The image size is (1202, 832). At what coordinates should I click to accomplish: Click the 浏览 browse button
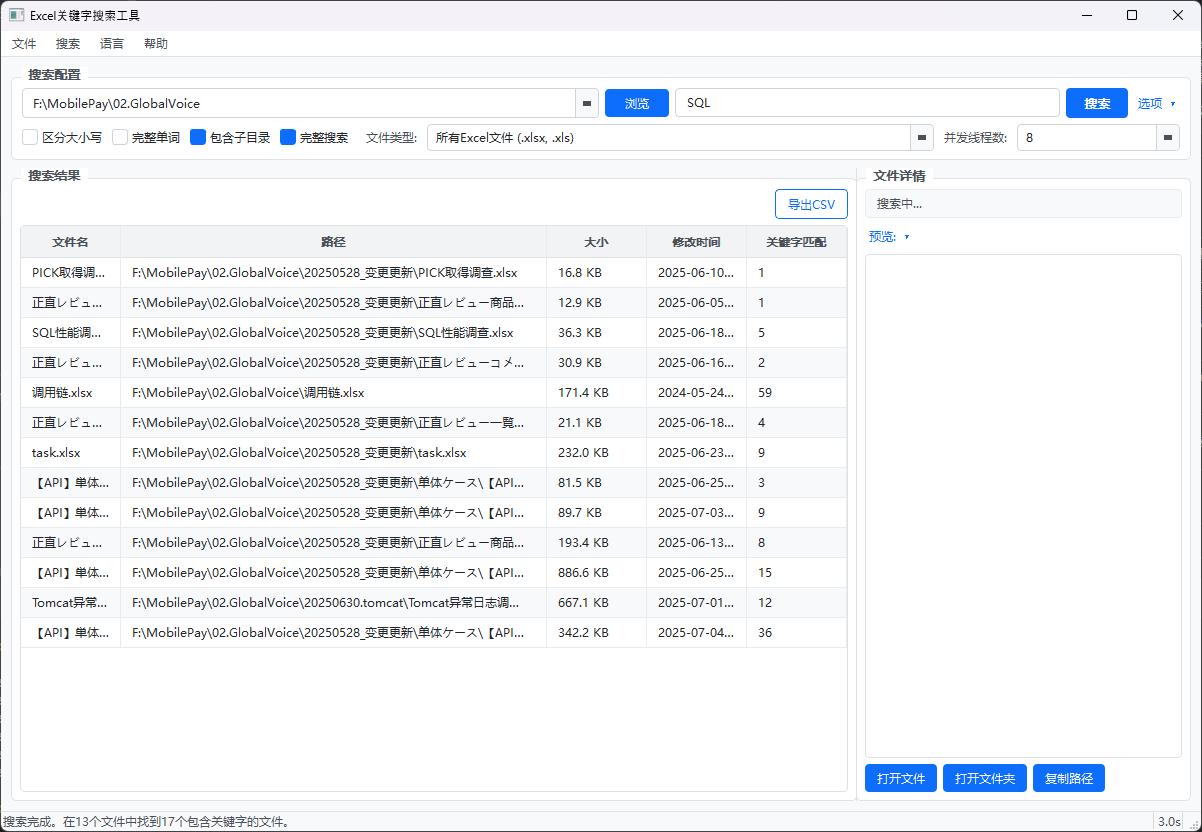tap(637, 103)
